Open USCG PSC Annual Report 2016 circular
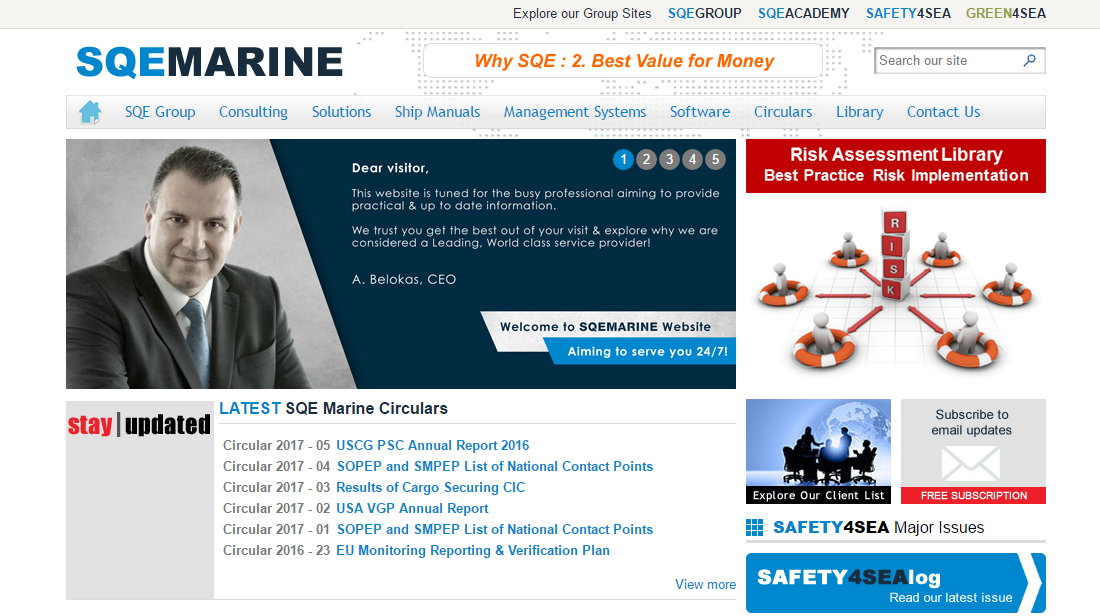 click(432, 446)
